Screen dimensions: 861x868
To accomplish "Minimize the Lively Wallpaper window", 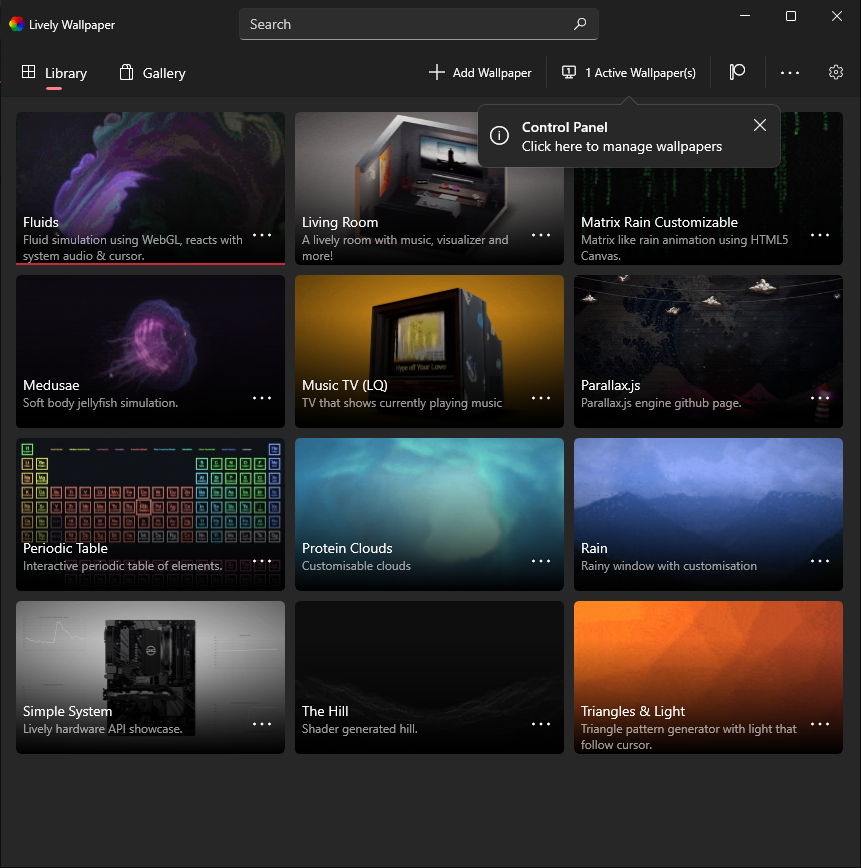I will [745, 16].
